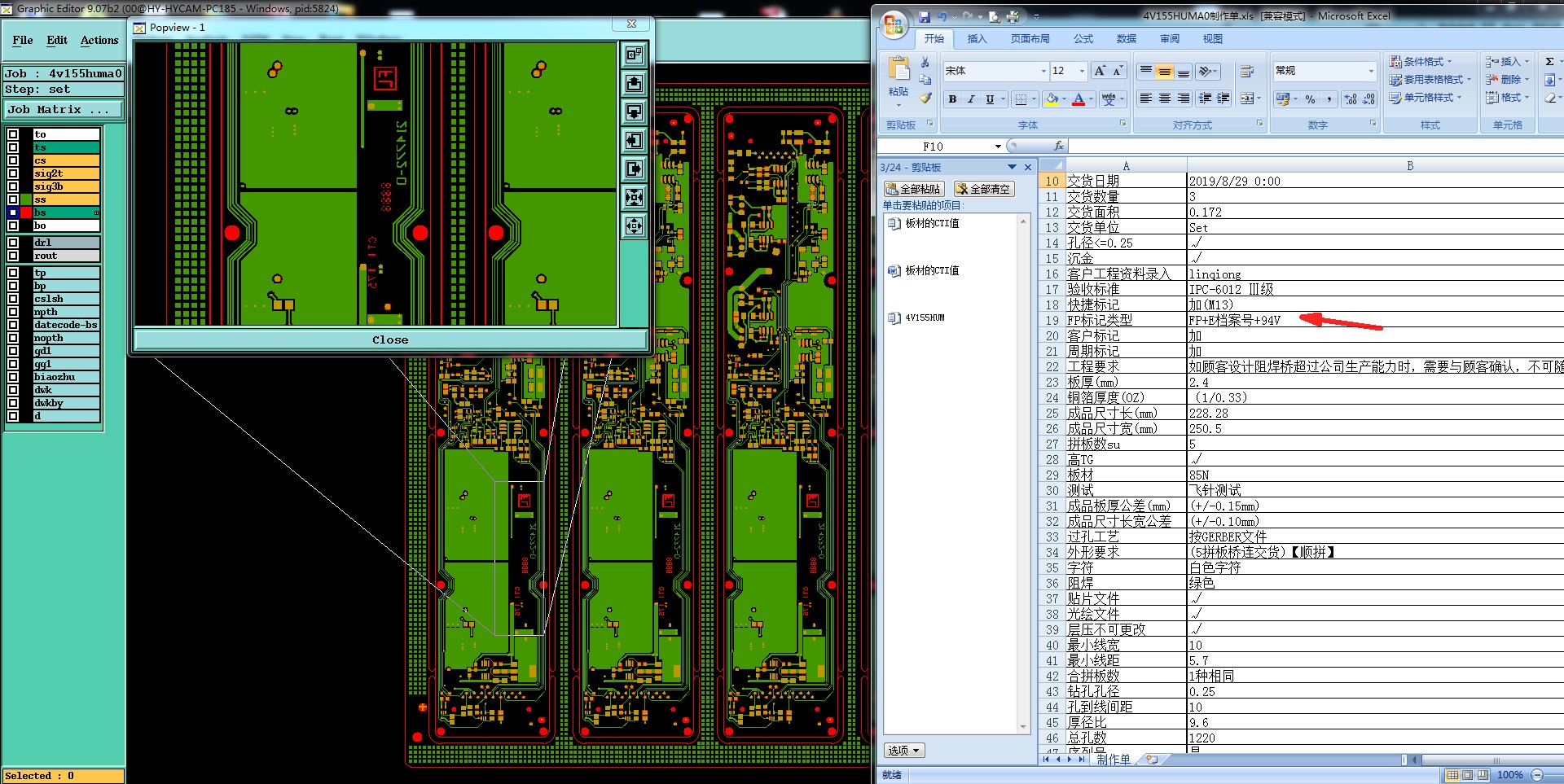Switch to the 插入 ribbon tab
This screenshot has height=784, width=1564.
pyautogui.click(x=977, y=39)
